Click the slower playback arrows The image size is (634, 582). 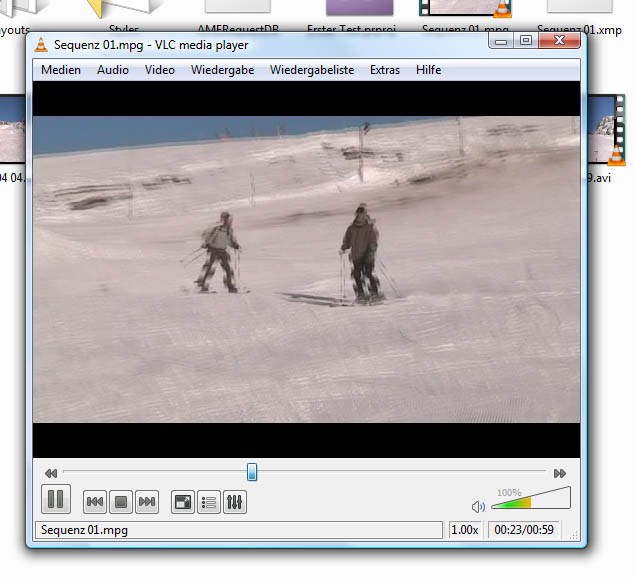51,473
